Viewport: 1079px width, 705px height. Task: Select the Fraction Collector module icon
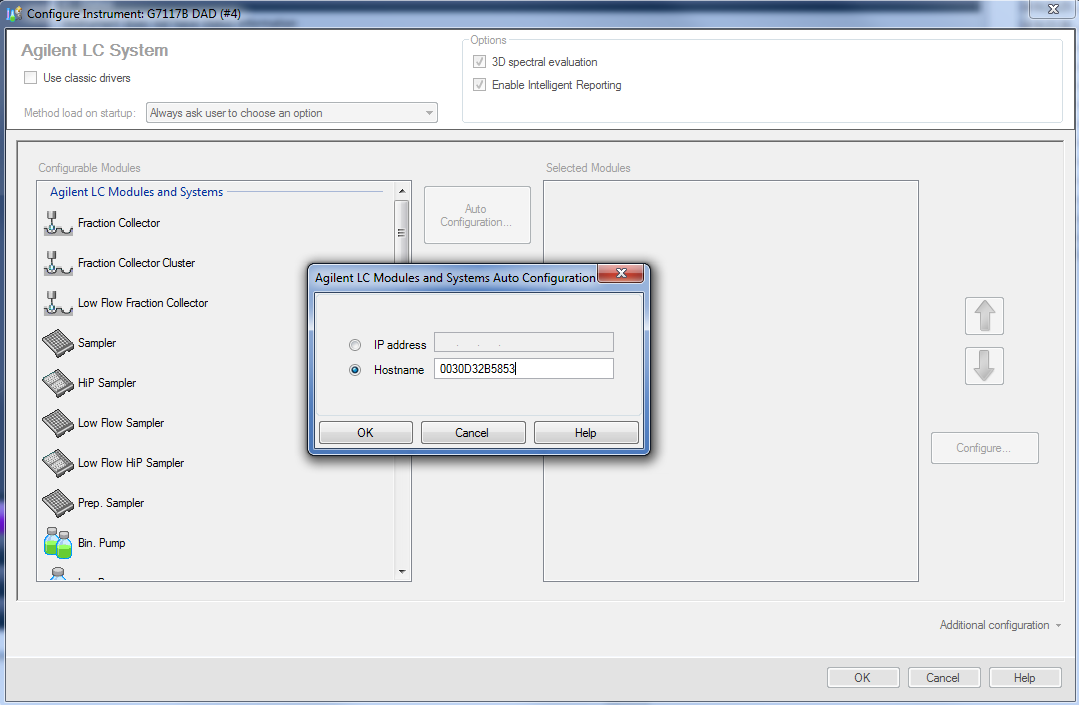[x=58, y=224]
